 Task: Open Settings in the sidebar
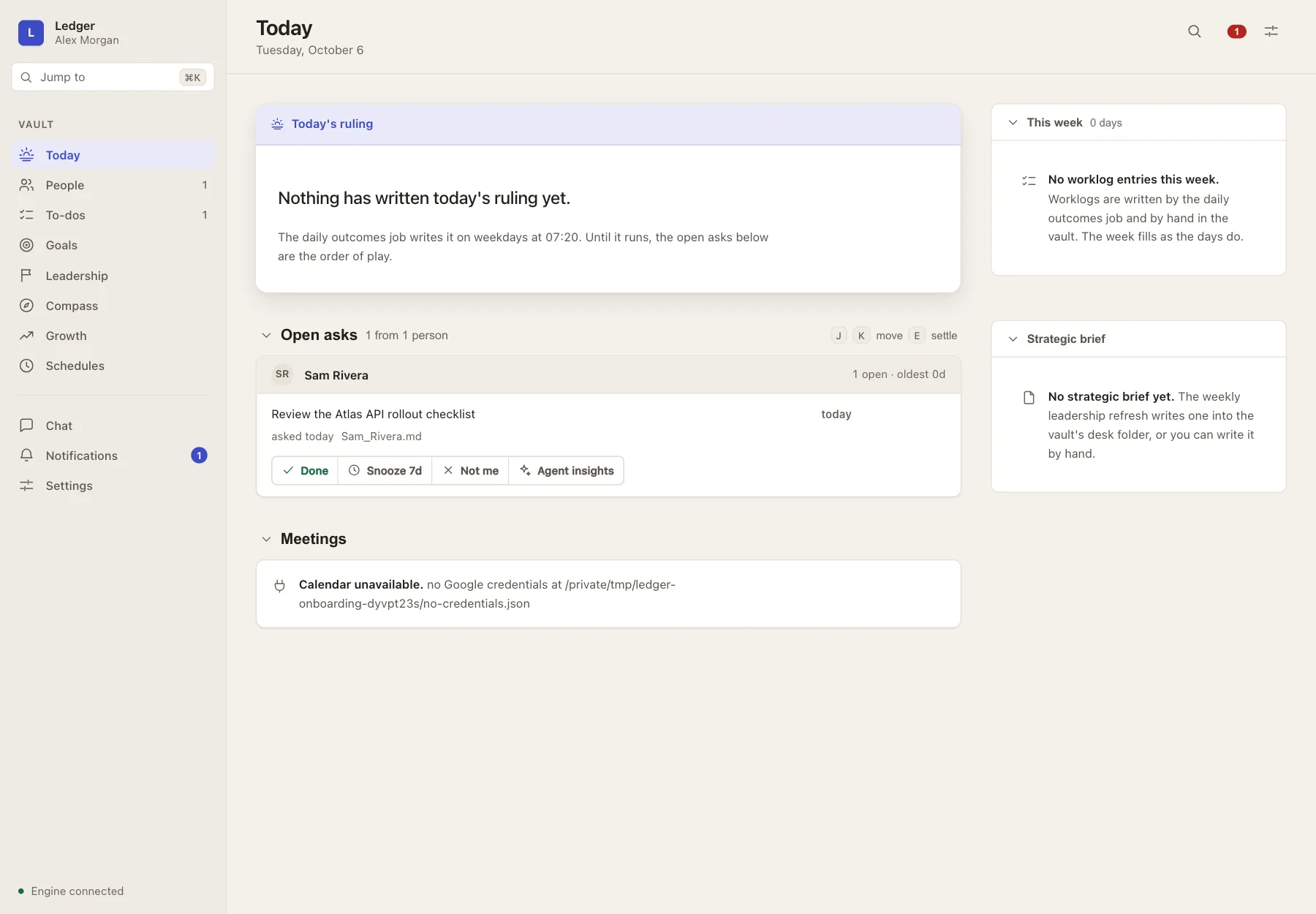point(113,486)
